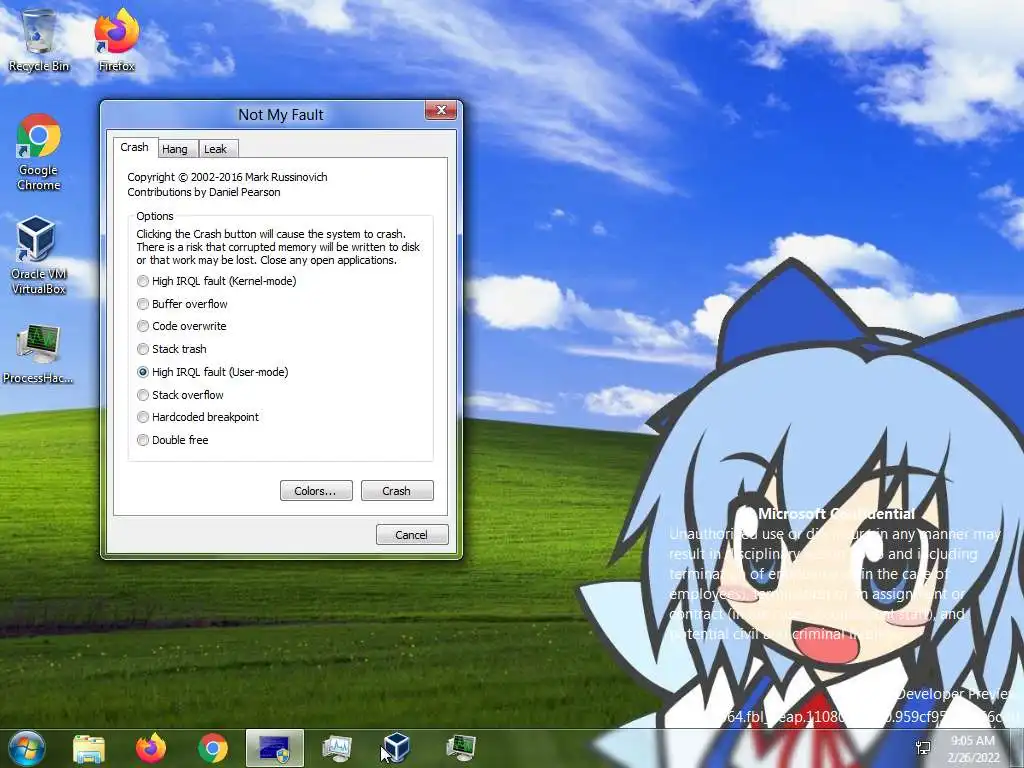Launch Firefox from the taskbar
The image size is (1024, 768).
151,748
